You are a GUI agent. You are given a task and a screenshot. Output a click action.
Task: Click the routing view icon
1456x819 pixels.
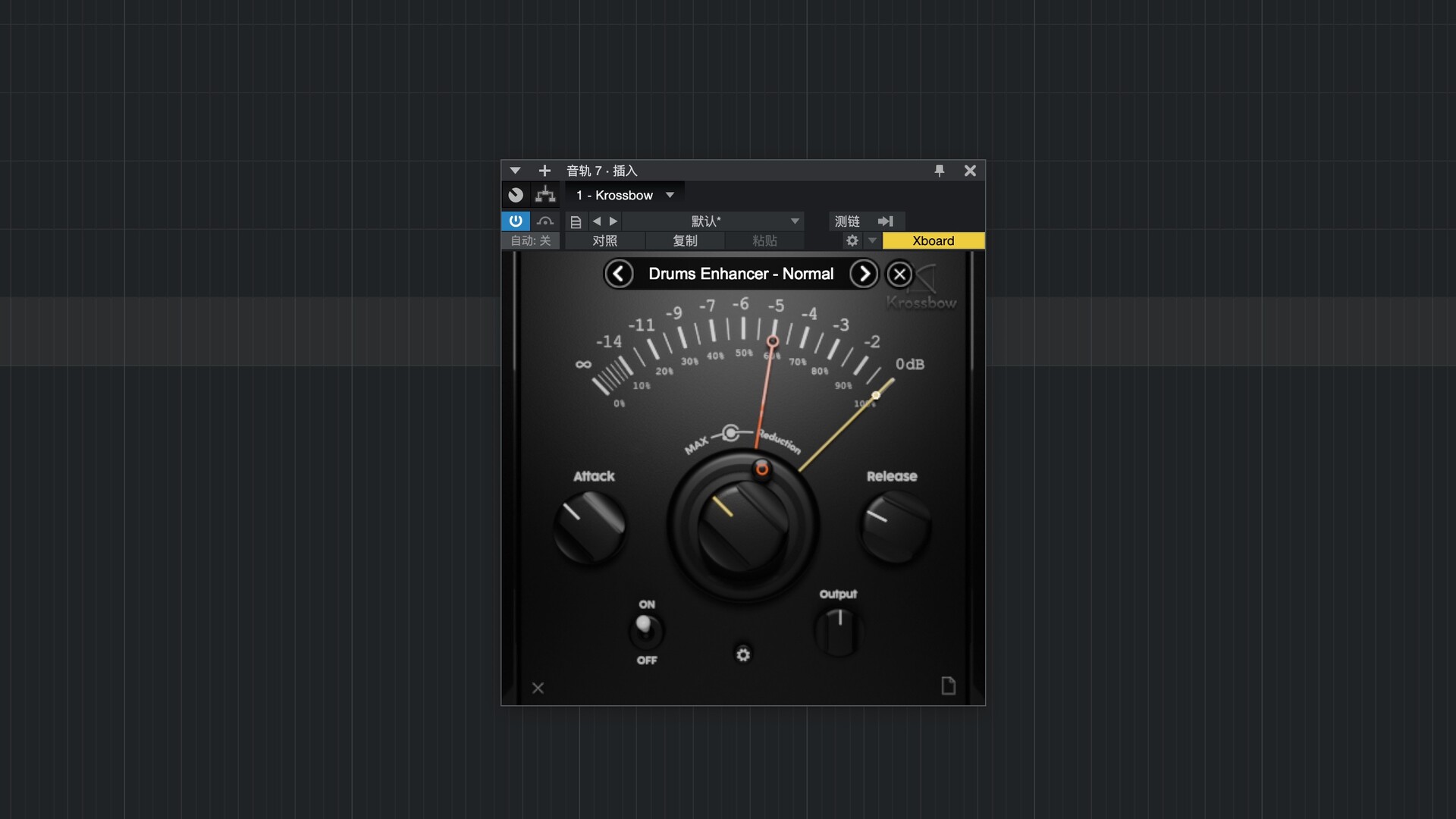[545, 195]
